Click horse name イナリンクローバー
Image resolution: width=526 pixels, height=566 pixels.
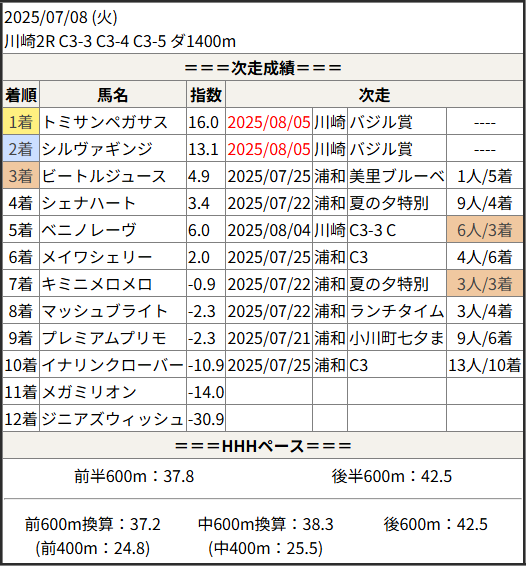(x=113, y=365)
